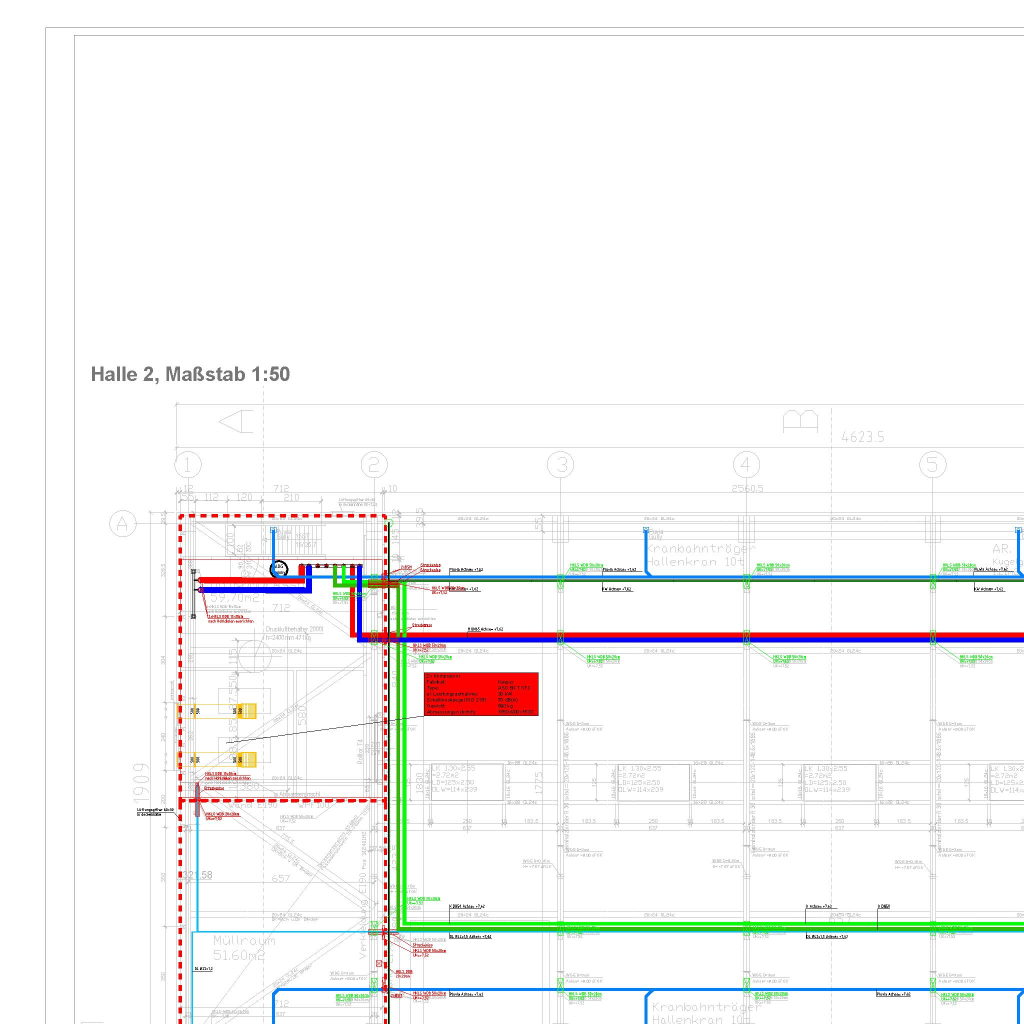Select grid axis marker circle 2
1024x1024 pixels.
point(375,464)
